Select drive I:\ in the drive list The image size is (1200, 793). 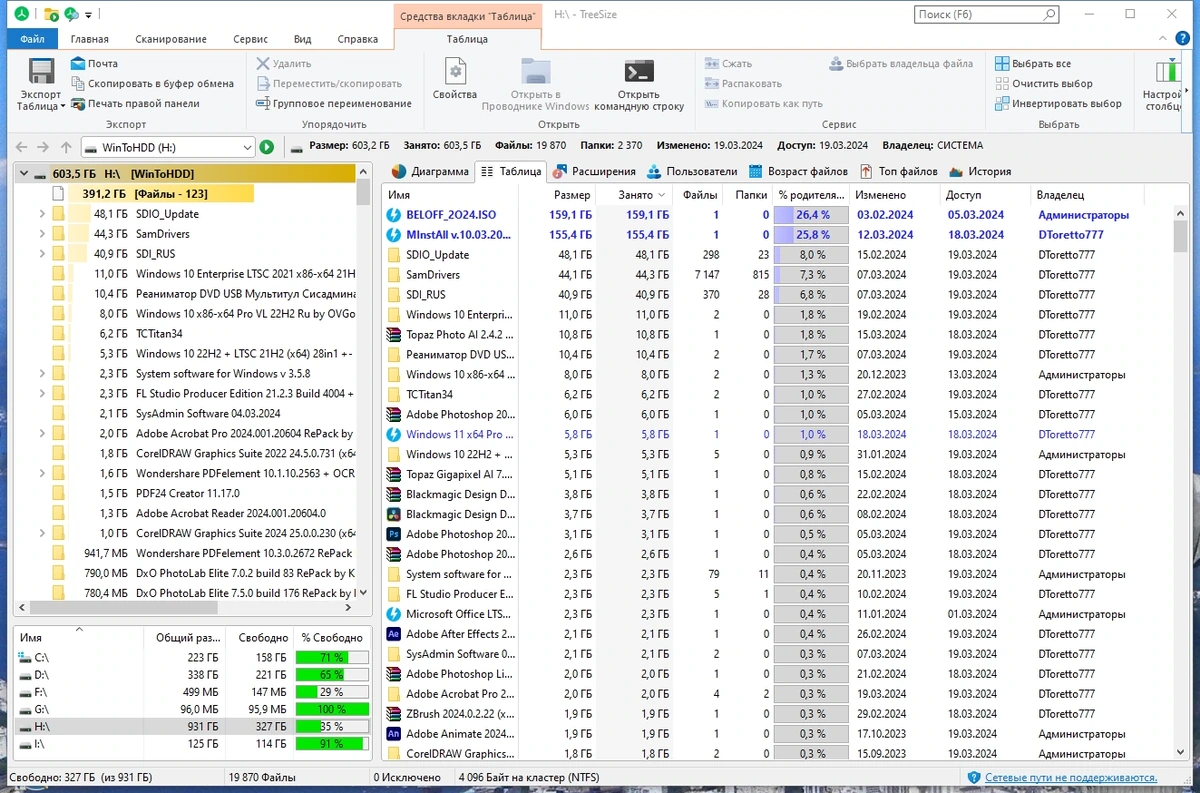(x=194, y=744)
